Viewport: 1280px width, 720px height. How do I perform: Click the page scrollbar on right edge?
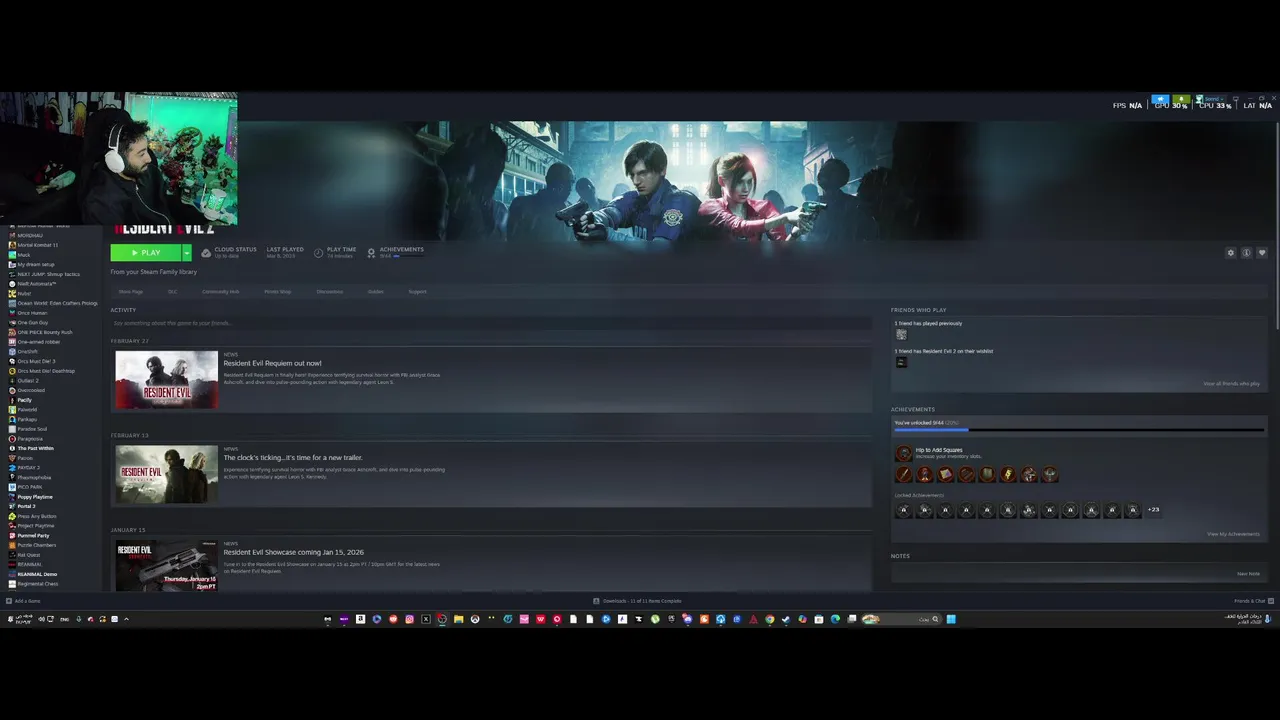(x=1277, y=225)
